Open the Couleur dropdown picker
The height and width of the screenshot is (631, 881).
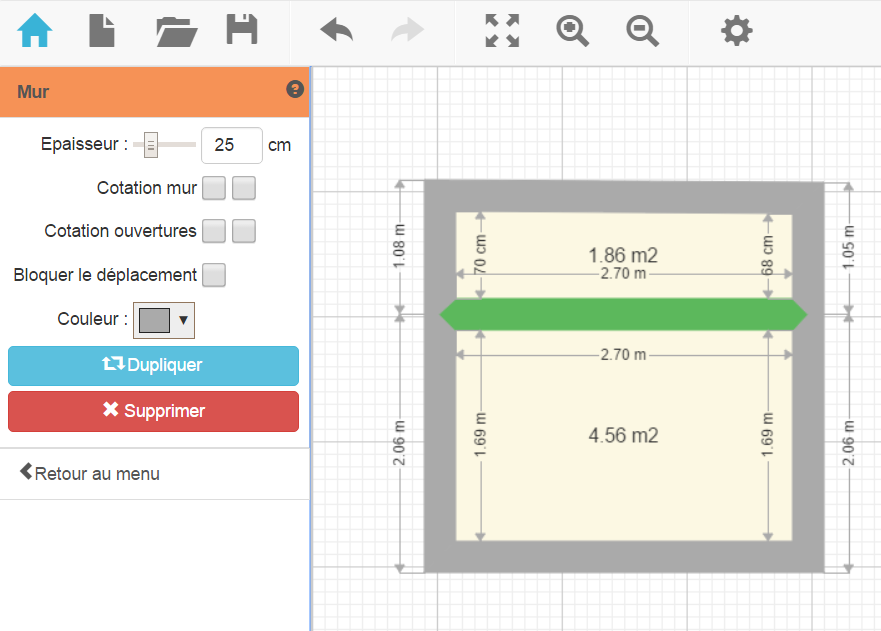[x=164, y=320]
